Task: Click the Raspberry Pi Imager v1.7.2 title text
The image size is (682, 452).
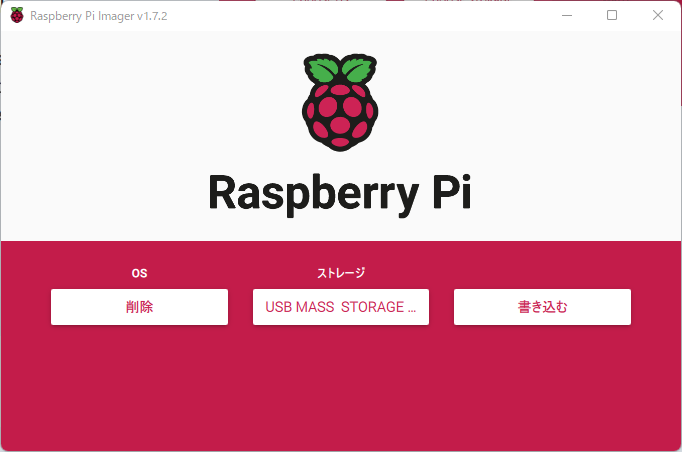Action: 99,16
